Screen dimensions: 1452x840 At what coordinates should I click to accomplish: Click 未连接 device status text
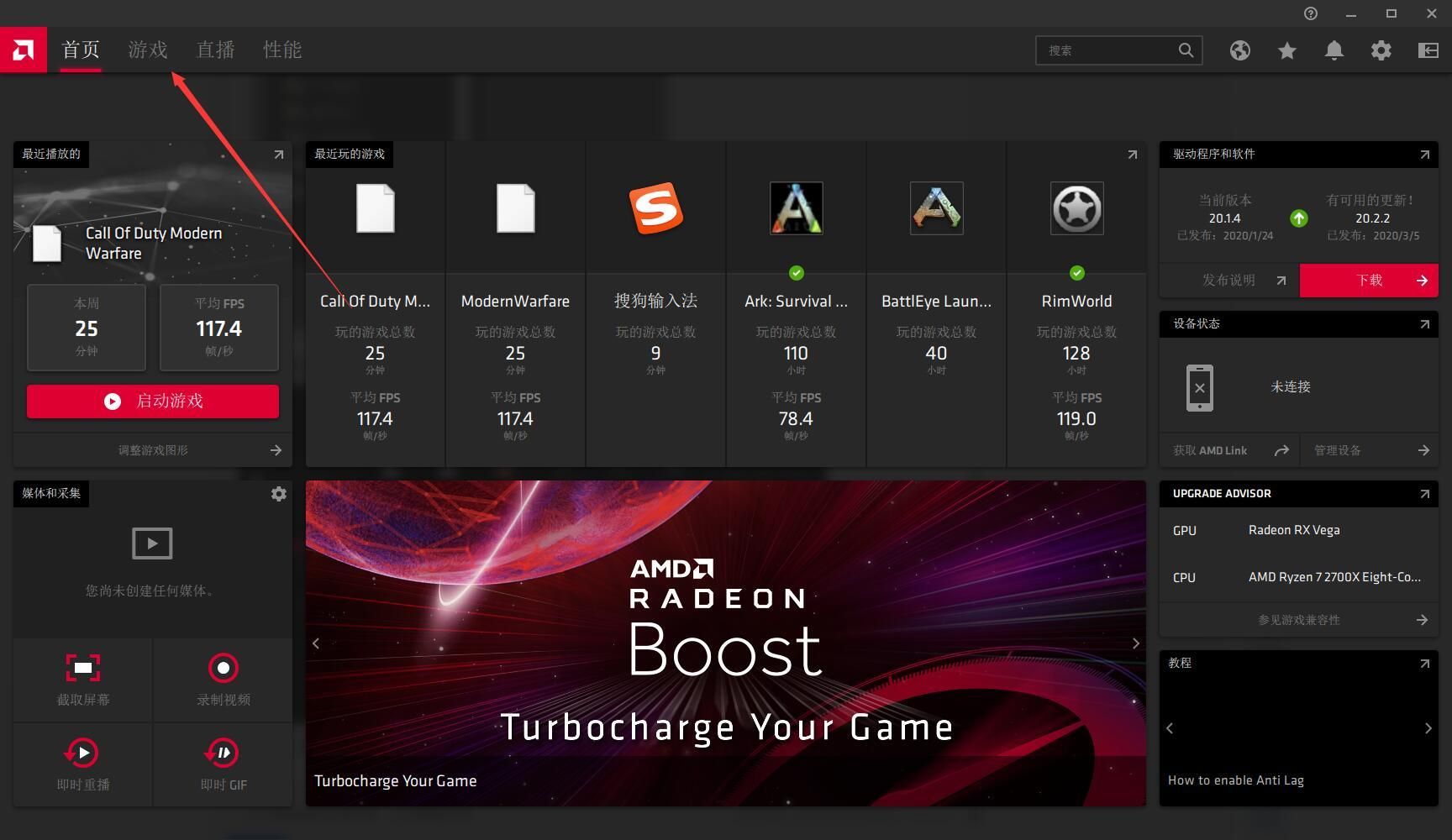pyautogui.click(x=1291, y=387)
